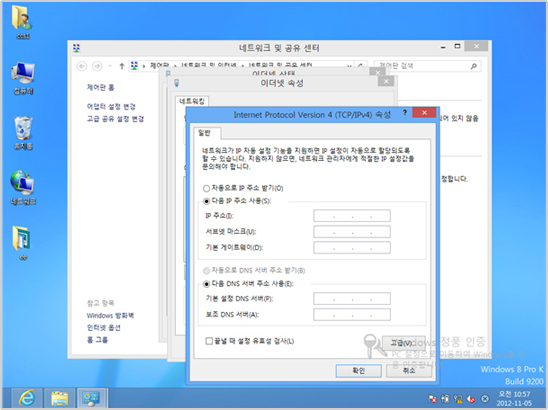Open 고급 공유 설정 변경 link
Viewport: 548px width, 410px height.
click(x=115, y=119)
